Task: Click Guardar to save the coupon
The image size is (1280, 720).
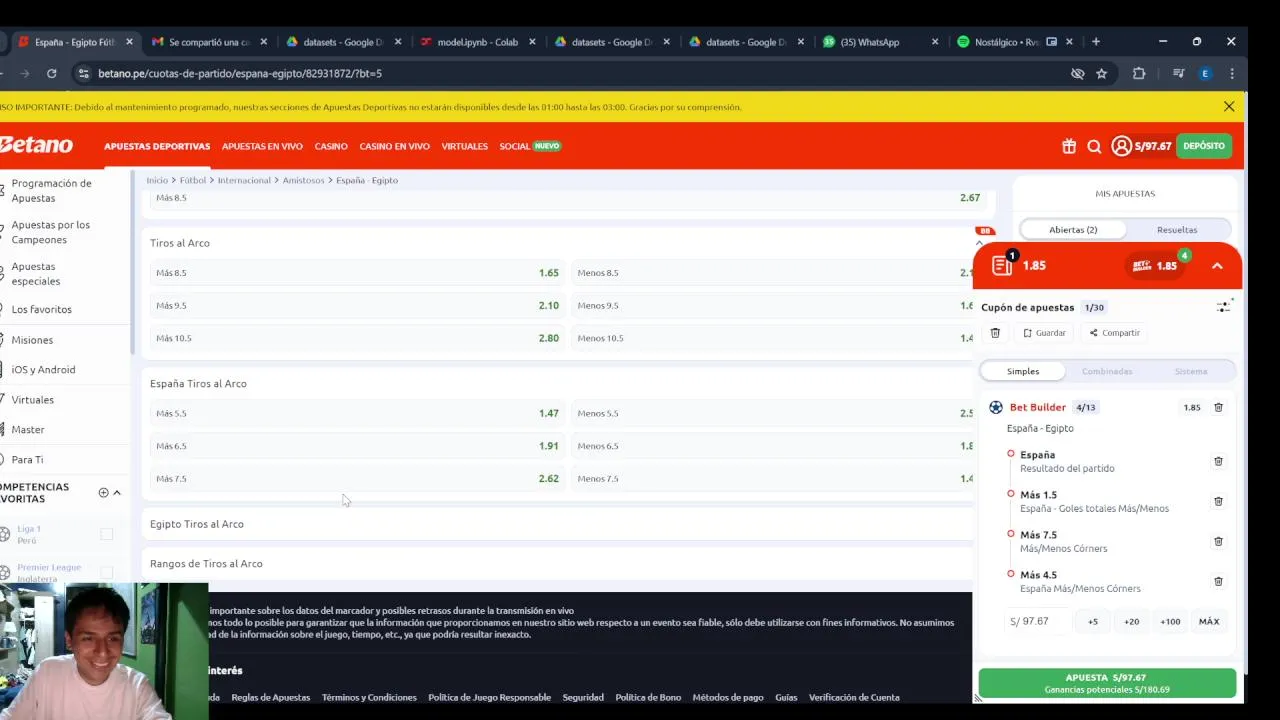Action: pyautogui.click(x=1044, y=333)
